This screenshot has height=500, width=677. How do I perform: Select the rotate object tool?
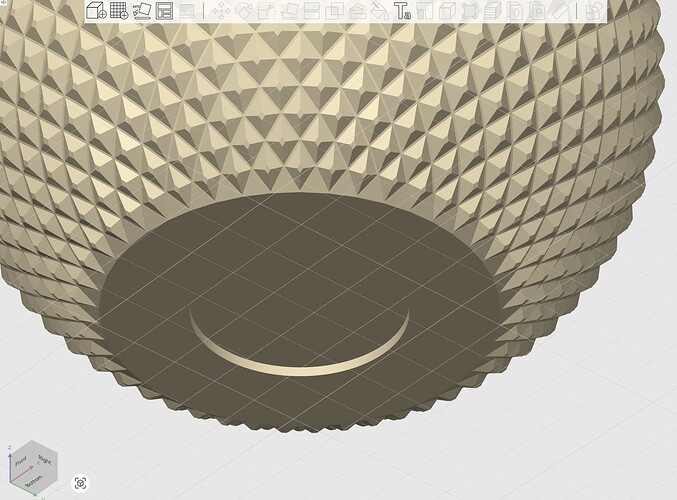[244, 11]
